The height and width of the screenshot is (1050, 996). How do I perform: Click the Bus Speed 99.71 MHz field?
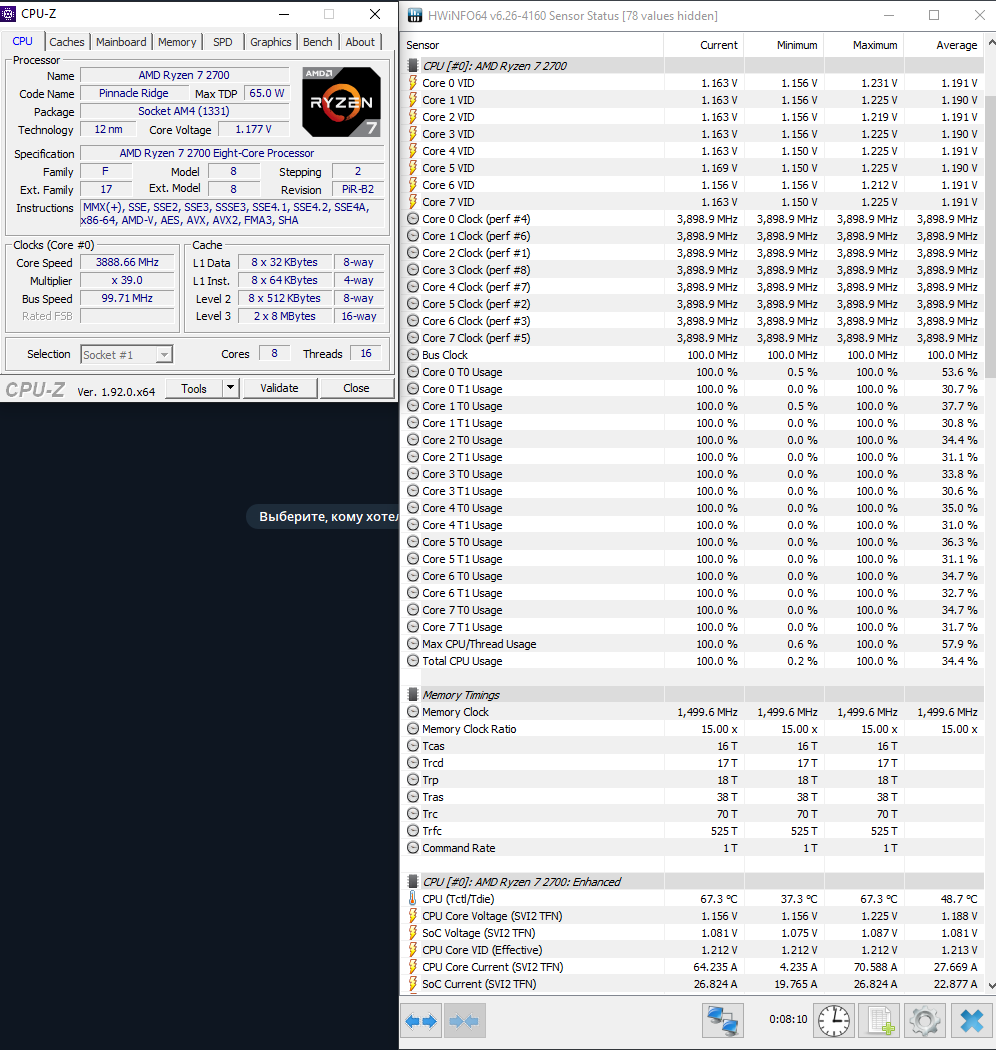(127, 299)
